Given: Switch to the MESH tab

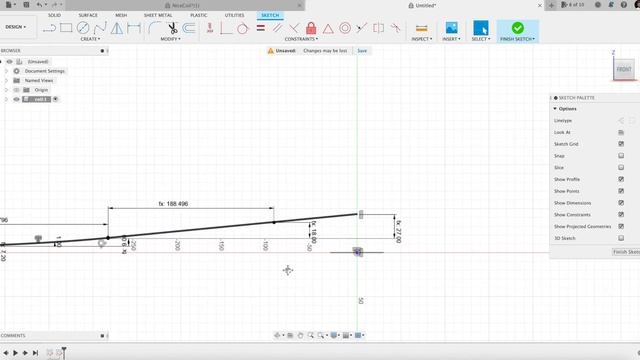Looking at the screenshot, I should click(x=121, y=15).
